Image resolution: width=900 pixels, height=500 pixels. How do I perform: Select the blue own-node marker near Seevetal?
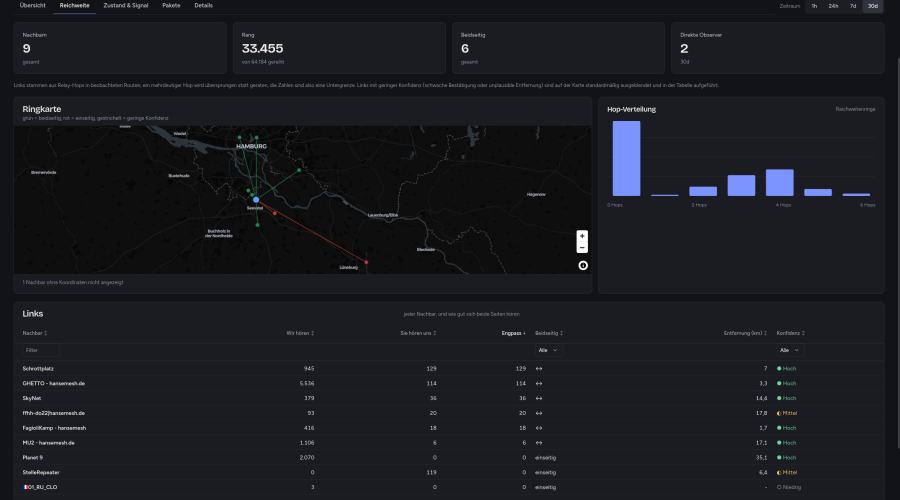(x=256, y=200)
